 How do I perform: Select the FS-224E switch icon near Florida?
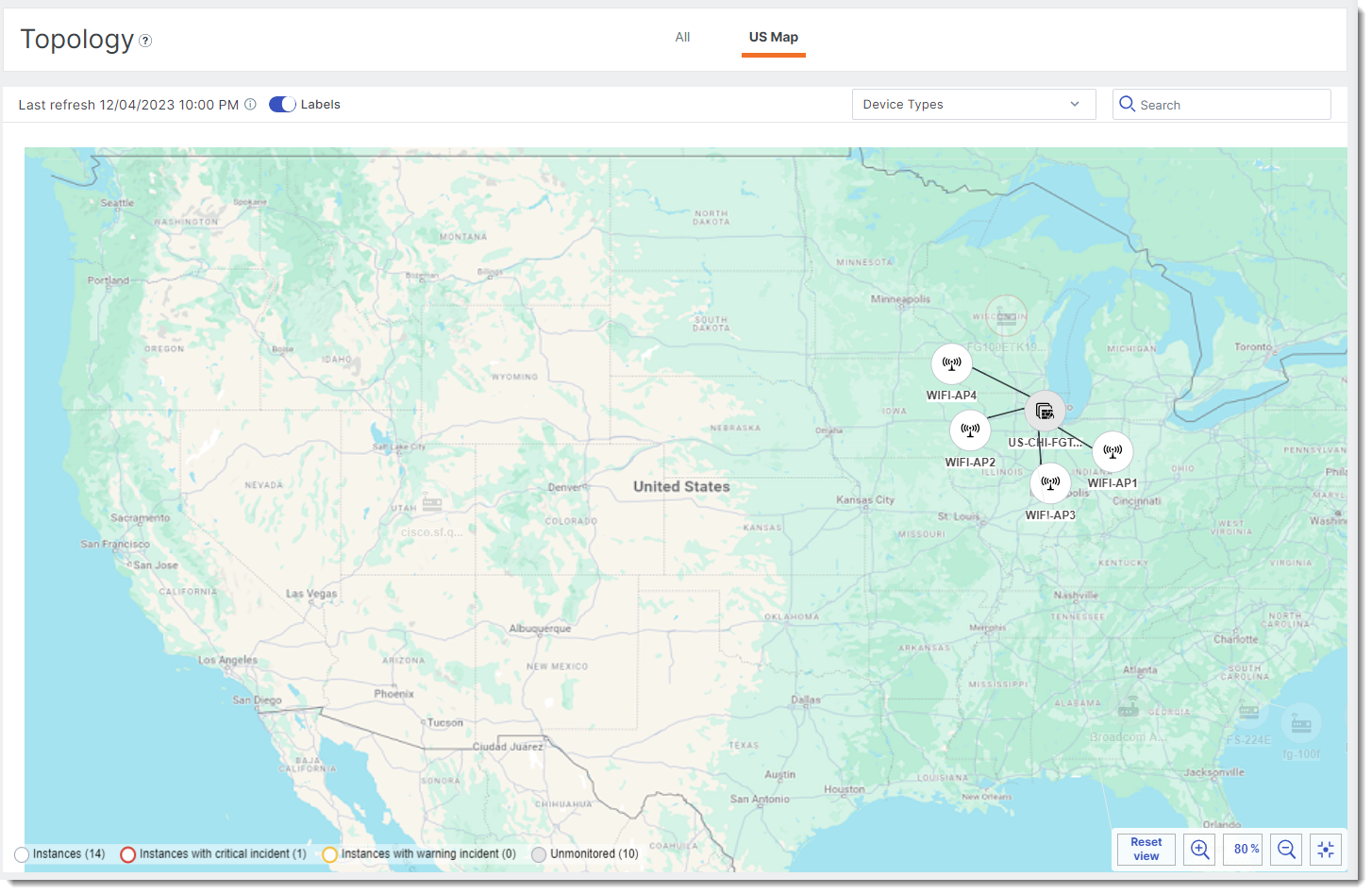click(1249, 711)
